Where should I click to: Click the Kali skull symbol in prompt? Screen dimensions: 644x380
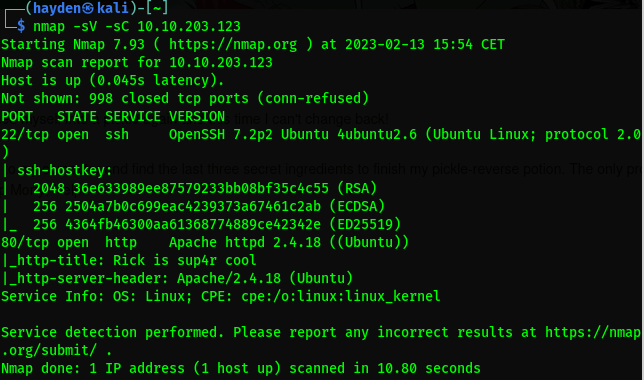87,8
